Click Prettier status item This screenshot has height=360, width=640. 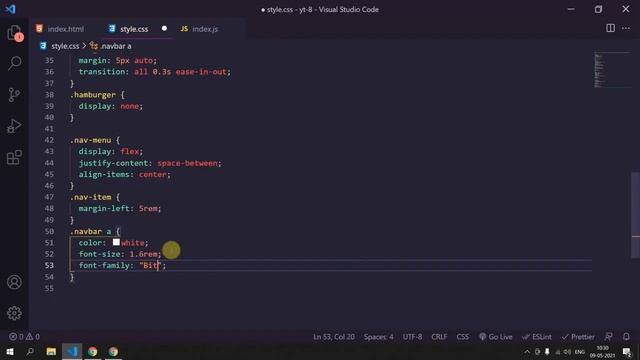pyautogui.click(x=578, y=337)
